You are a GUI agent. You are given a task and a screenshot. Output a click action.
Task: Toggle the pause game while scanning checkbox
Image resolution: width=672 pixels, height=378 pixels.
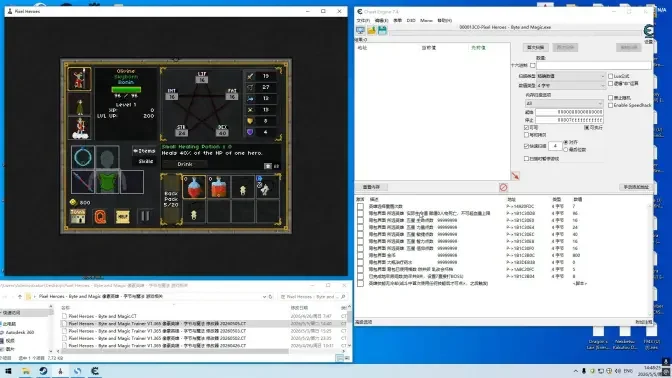pos(526,159)
